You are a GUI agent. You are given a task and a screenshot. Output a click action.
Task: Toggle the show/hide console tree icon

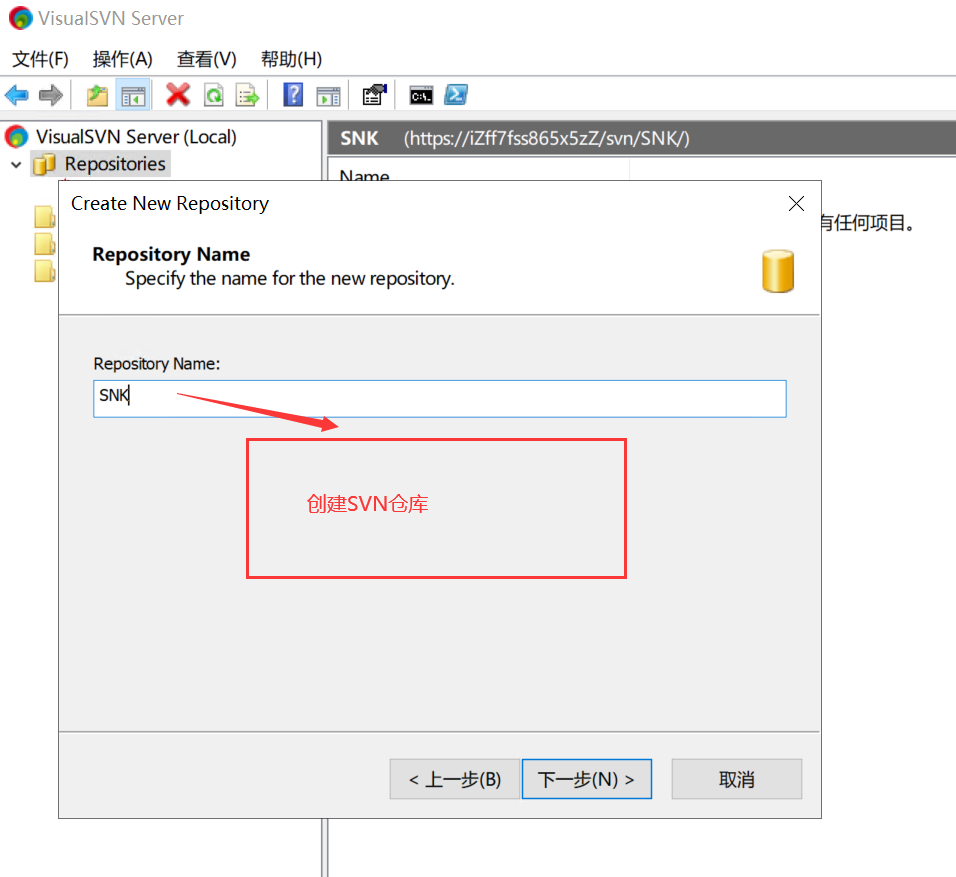[x=133, y=95]
